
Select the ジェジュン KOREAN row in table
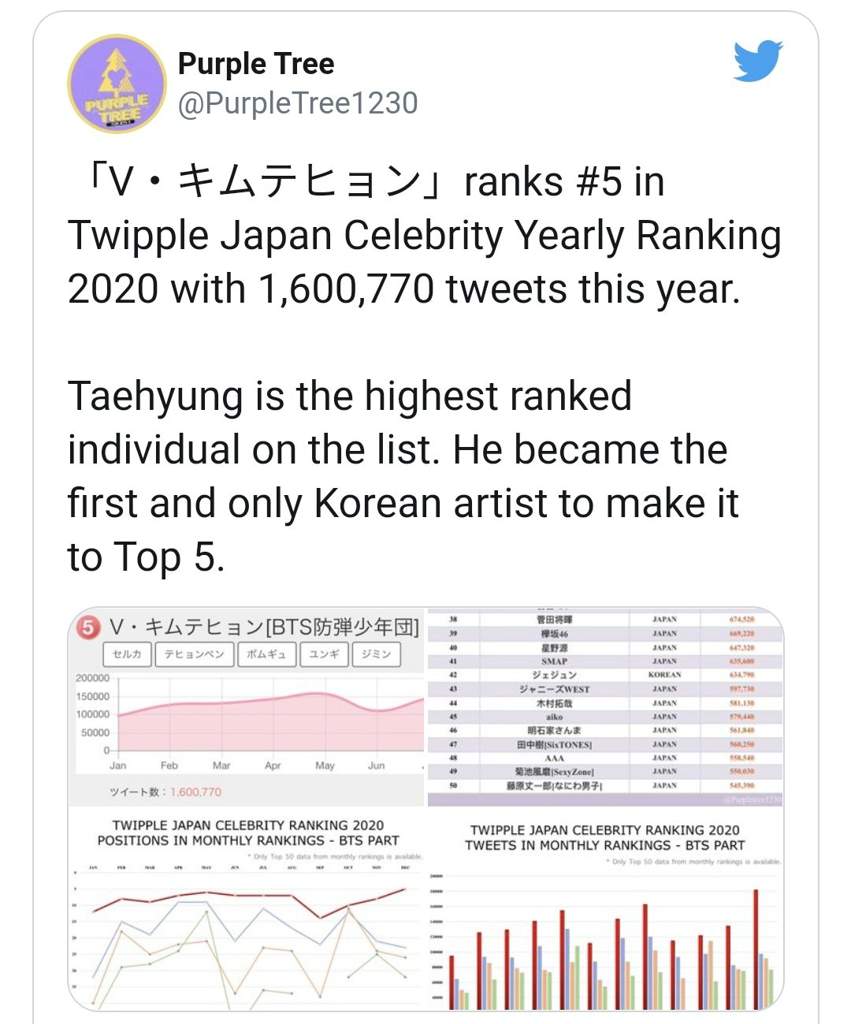point(605,675)
